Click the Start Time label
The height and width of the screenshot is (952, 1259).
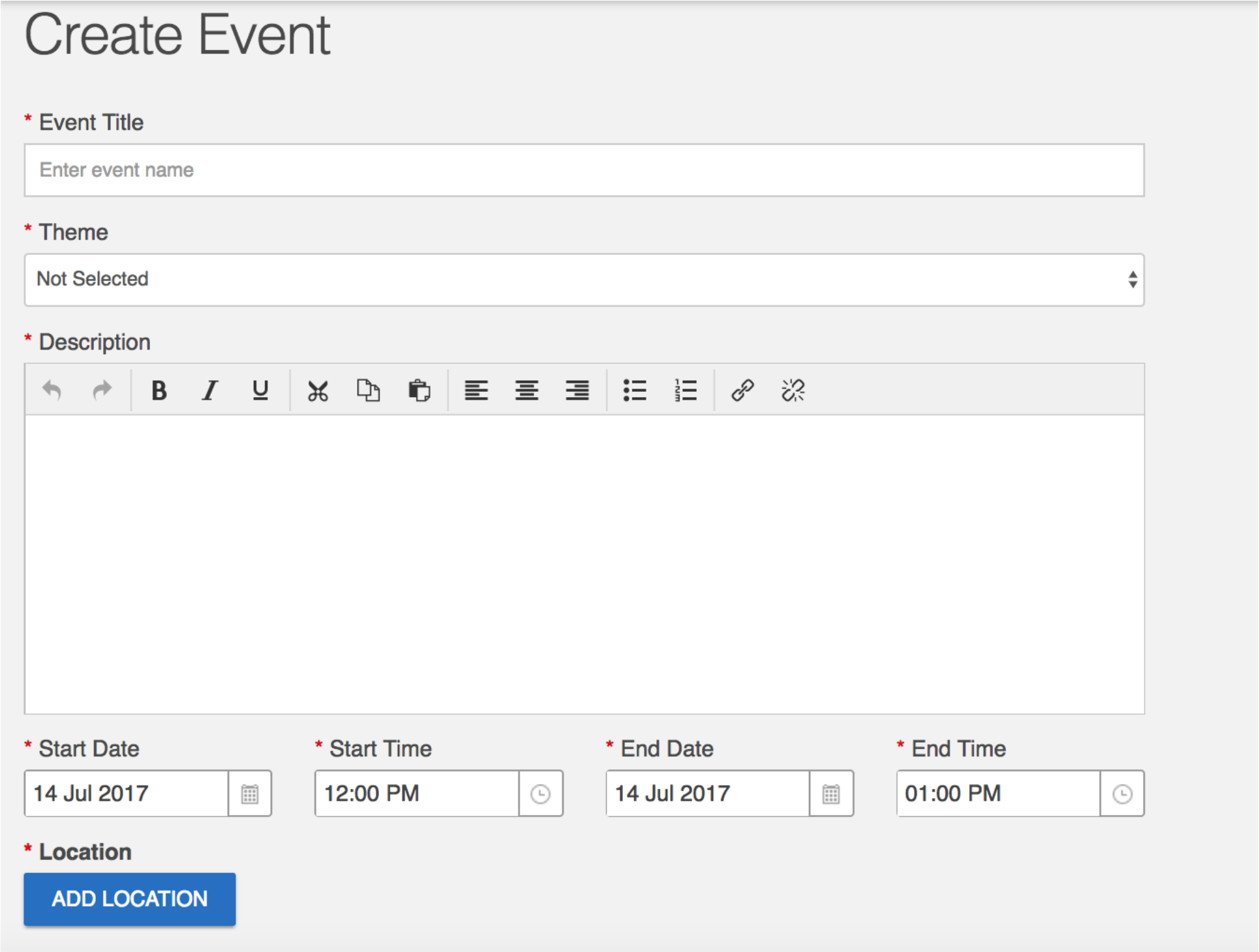(380, 749)
